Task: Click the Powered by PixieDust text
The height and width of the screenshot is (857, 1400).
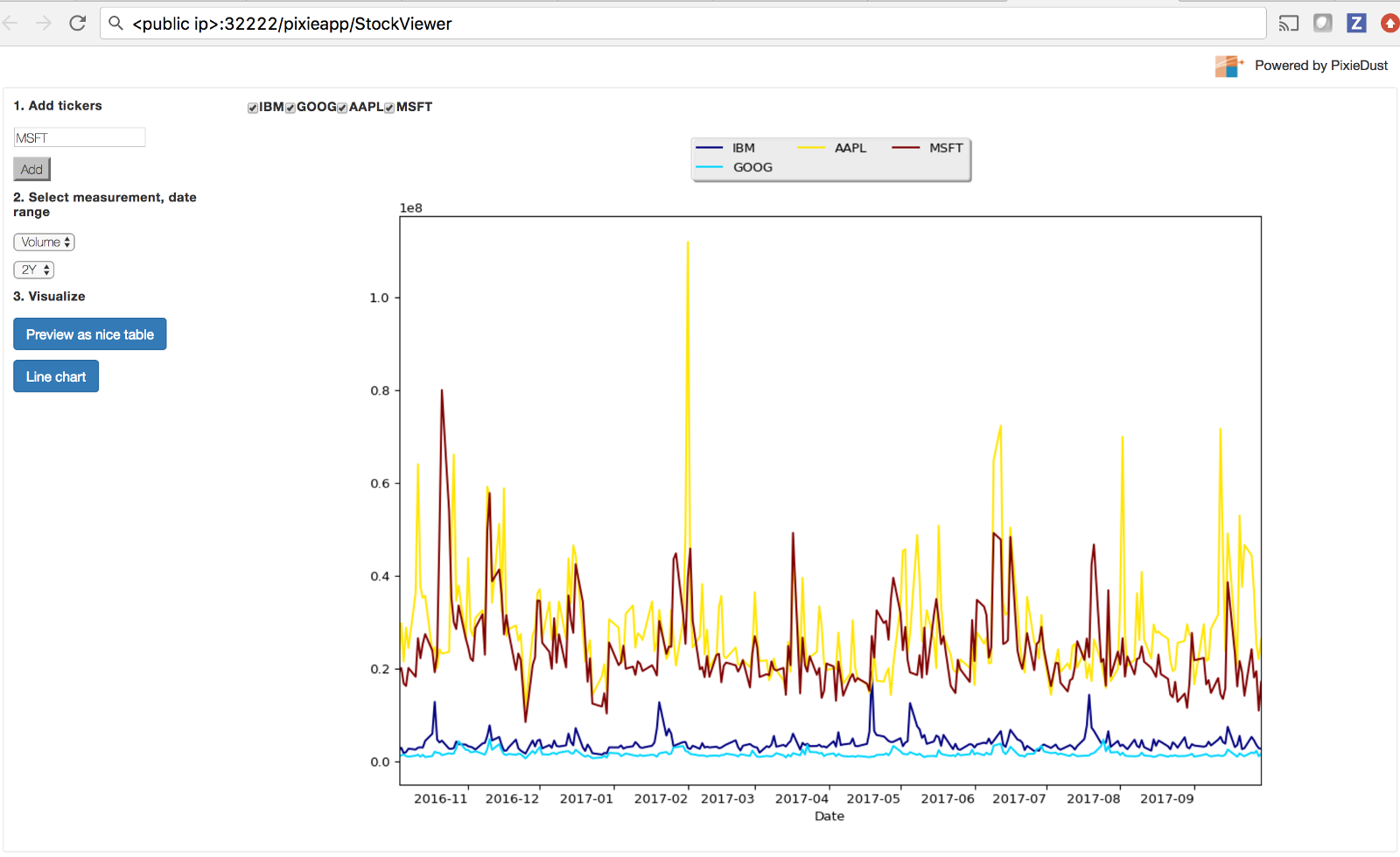Action: [1321, 66]
